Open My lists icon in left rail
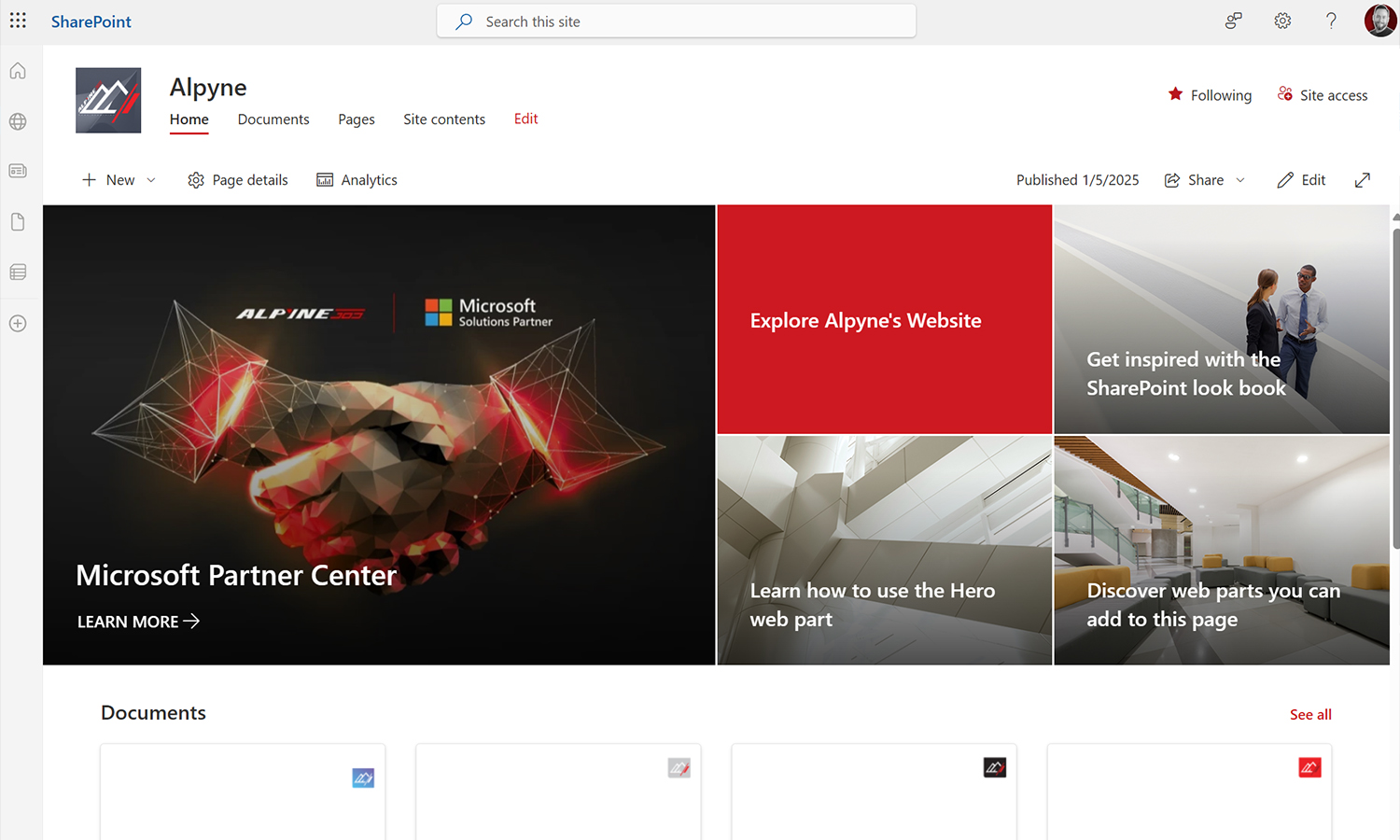The image size is (1400, 840). point(18,273)
